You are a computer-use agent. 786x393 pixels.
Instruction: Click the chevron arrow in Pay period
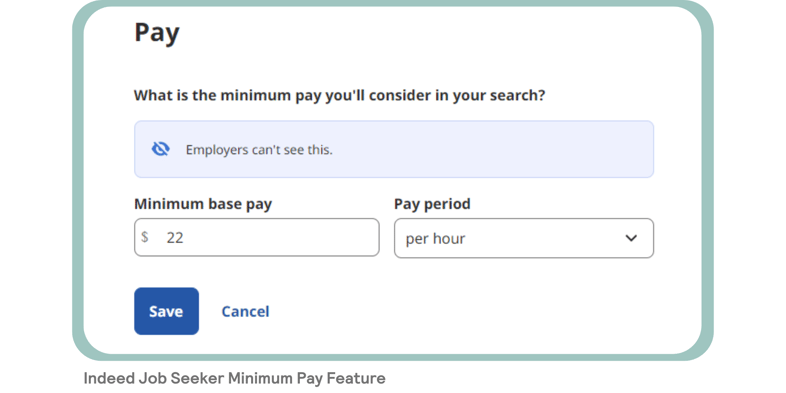pos(631,238)
